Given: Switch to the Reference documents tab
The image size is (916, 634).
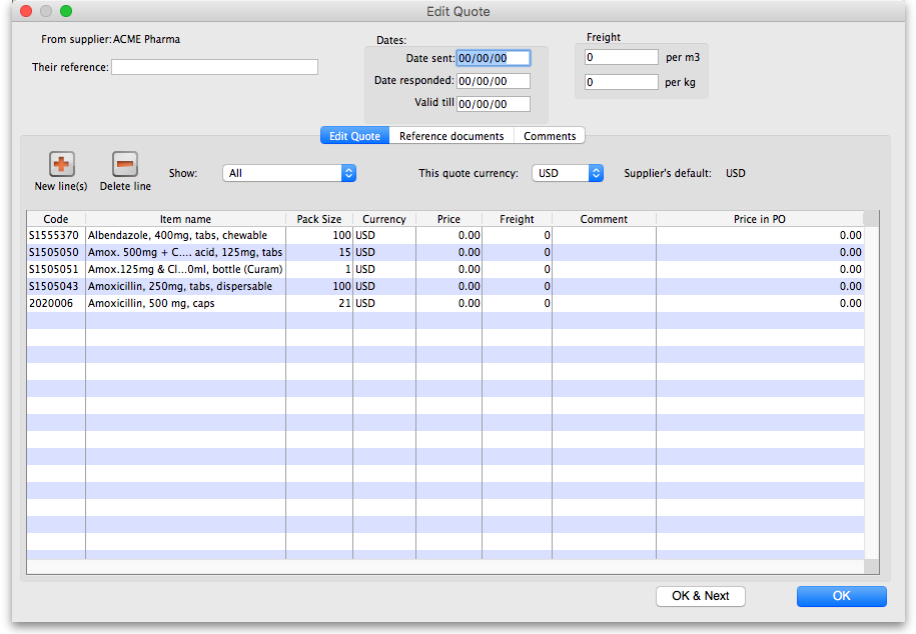Looking at the screenshot, I should point(451,136).
